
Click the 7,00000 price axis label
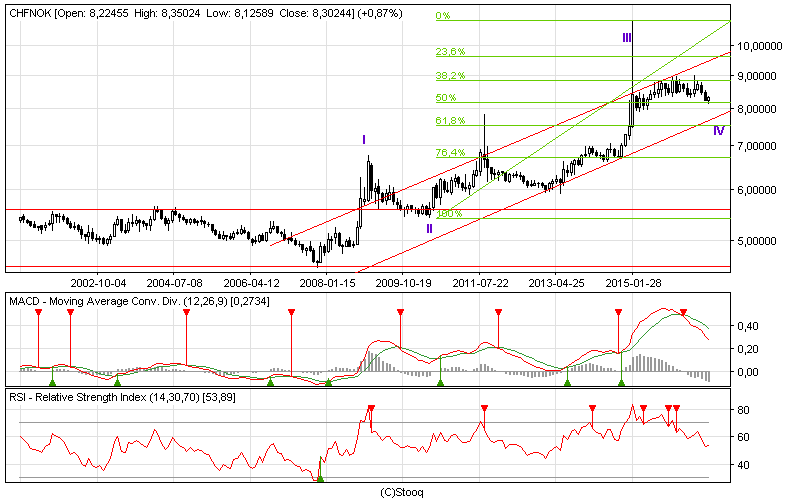pyautogui.click(x=757, y=146)
